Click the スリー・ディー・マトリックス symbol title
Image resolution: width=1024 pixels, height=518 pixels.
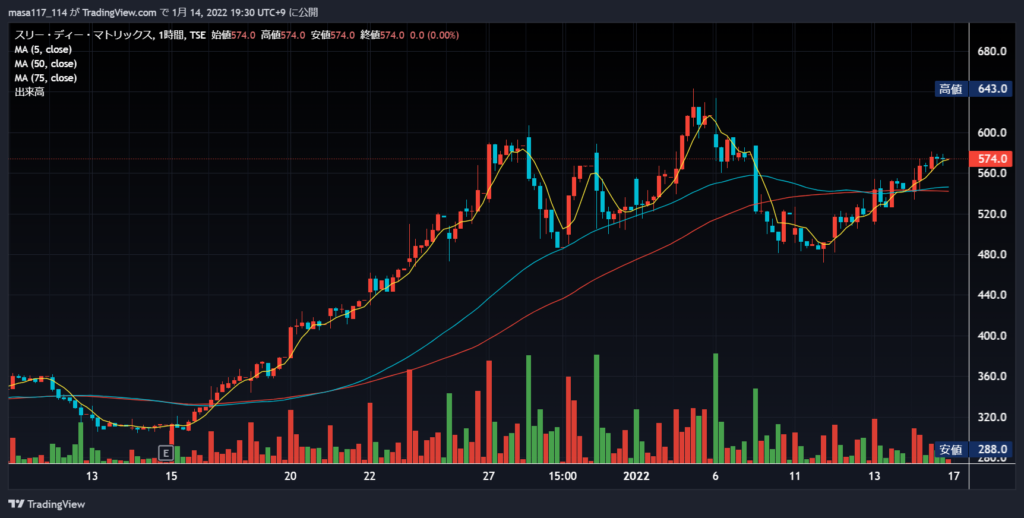click(x=83, y=35)
